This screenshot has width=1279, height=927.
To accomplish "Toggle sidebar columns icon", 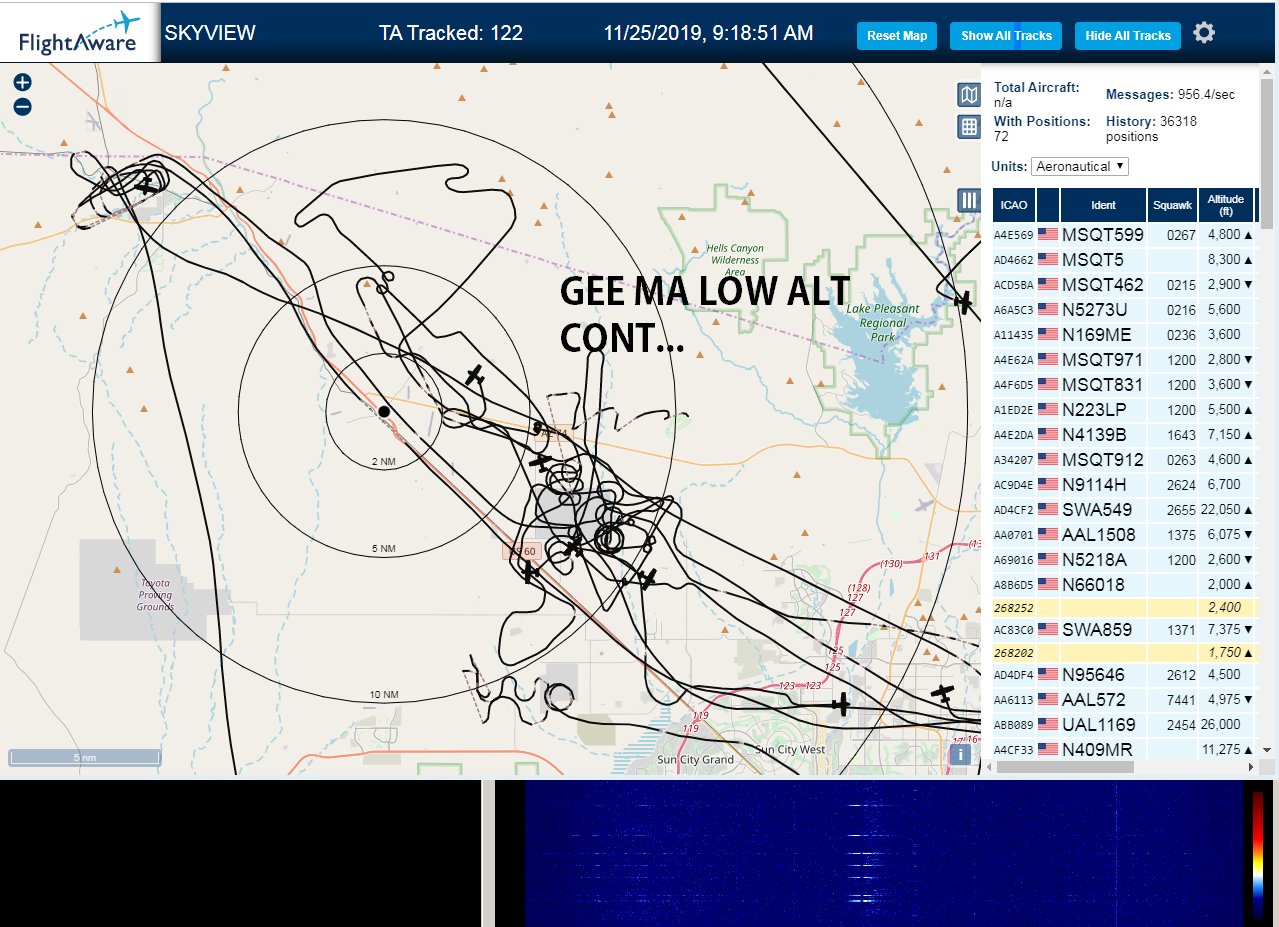I will pos(968,200).
